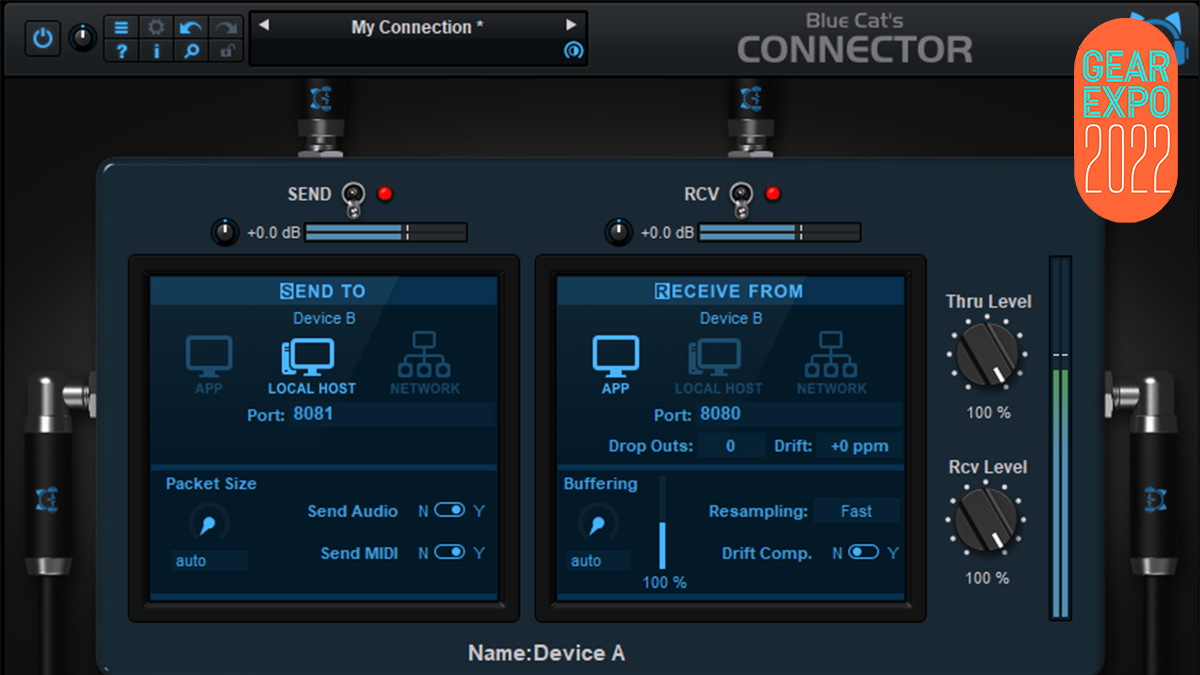Click the undo arrow icon

[x=190, y=27]
